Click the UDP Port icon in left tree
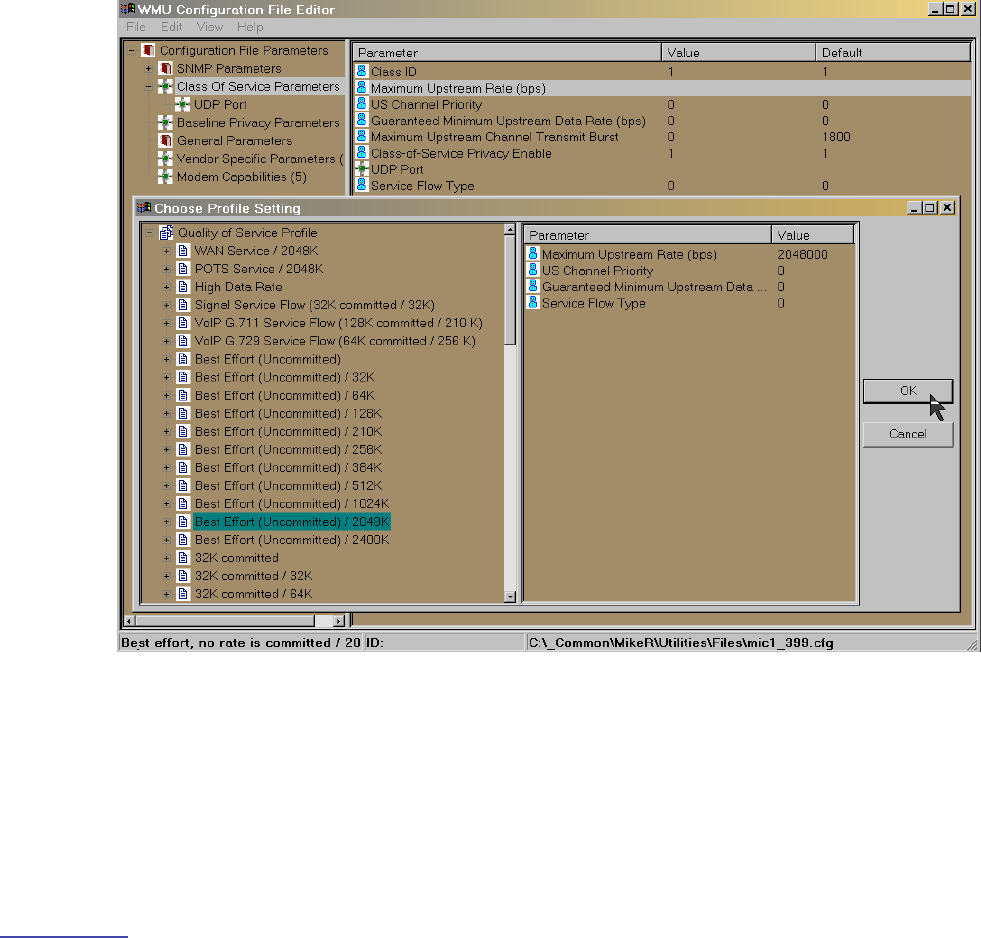 183,105
